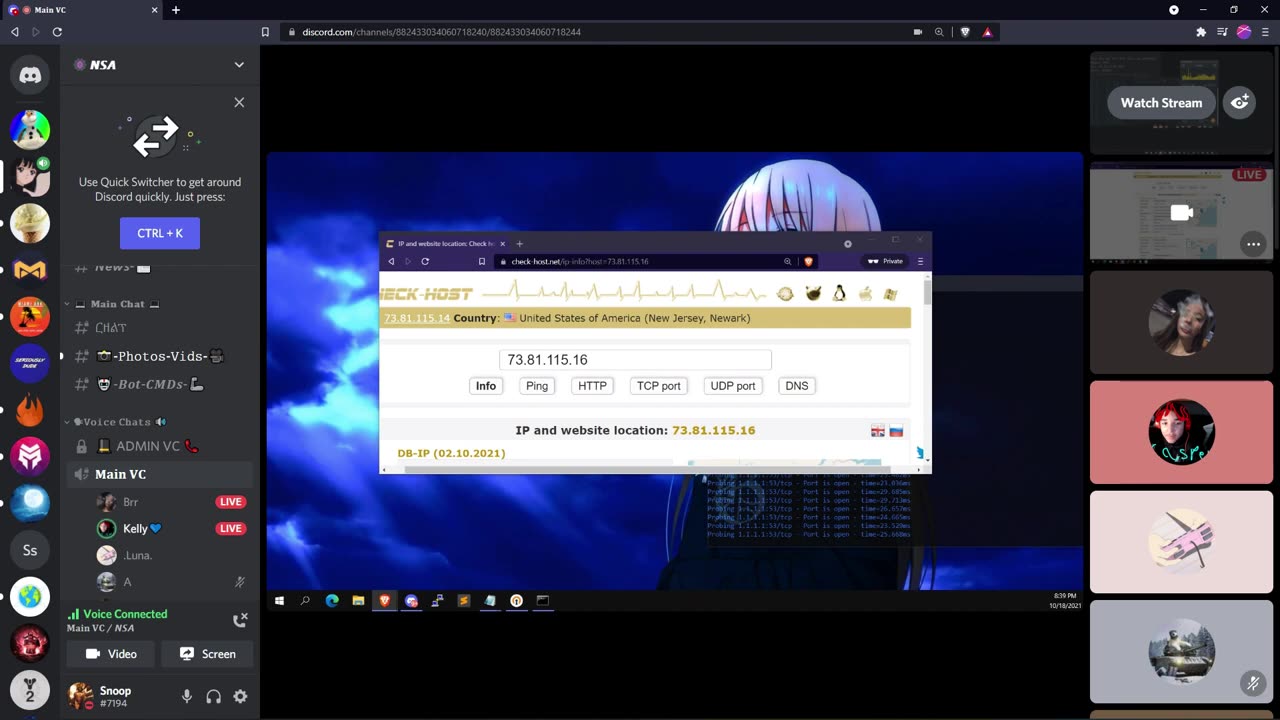The image size is (1280, 720).
Task: Open the anime girl avatar server
Action: click(30, 176)
